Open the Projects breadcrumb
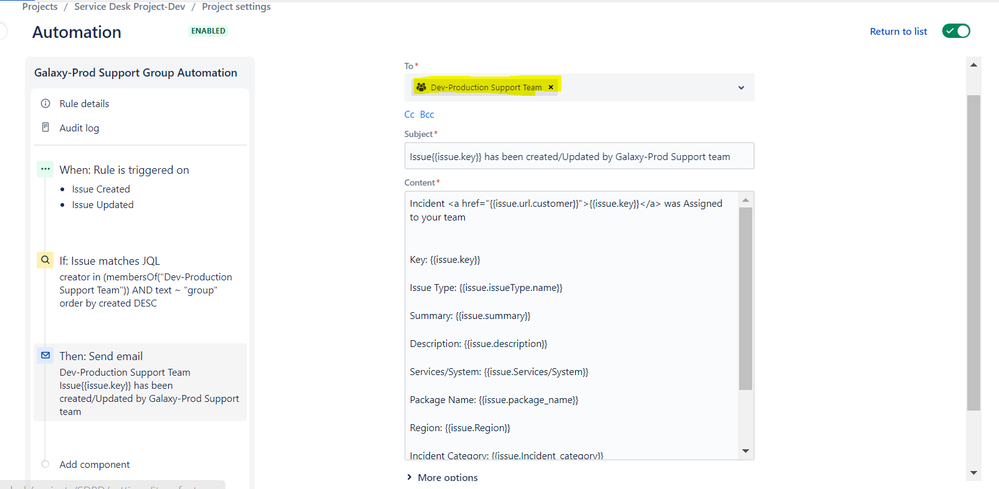 click(x=40, y=6)
